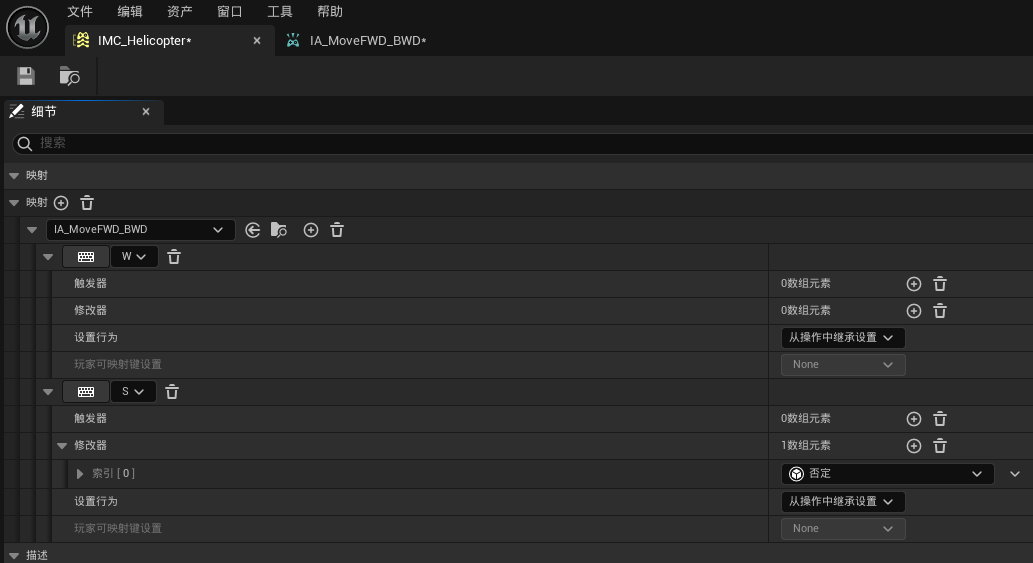This screenshot has height=563, width=1033.
Task: Add a trigger to S key
Action: pyautogui.click(x=914, y=419)
